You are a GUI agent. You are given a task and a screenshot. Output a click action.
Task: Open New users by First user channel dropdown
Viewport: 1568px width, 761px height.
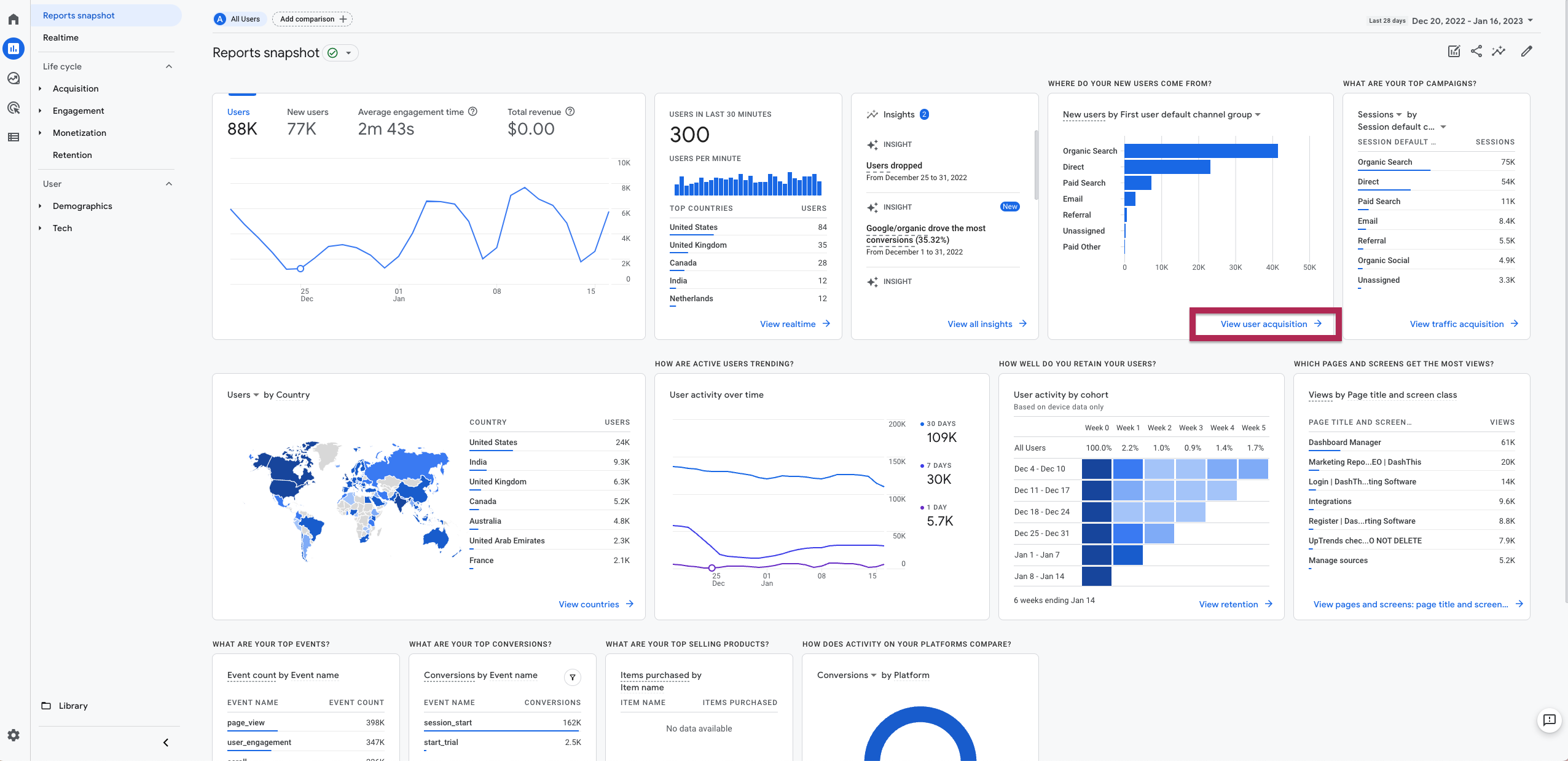1258,115
